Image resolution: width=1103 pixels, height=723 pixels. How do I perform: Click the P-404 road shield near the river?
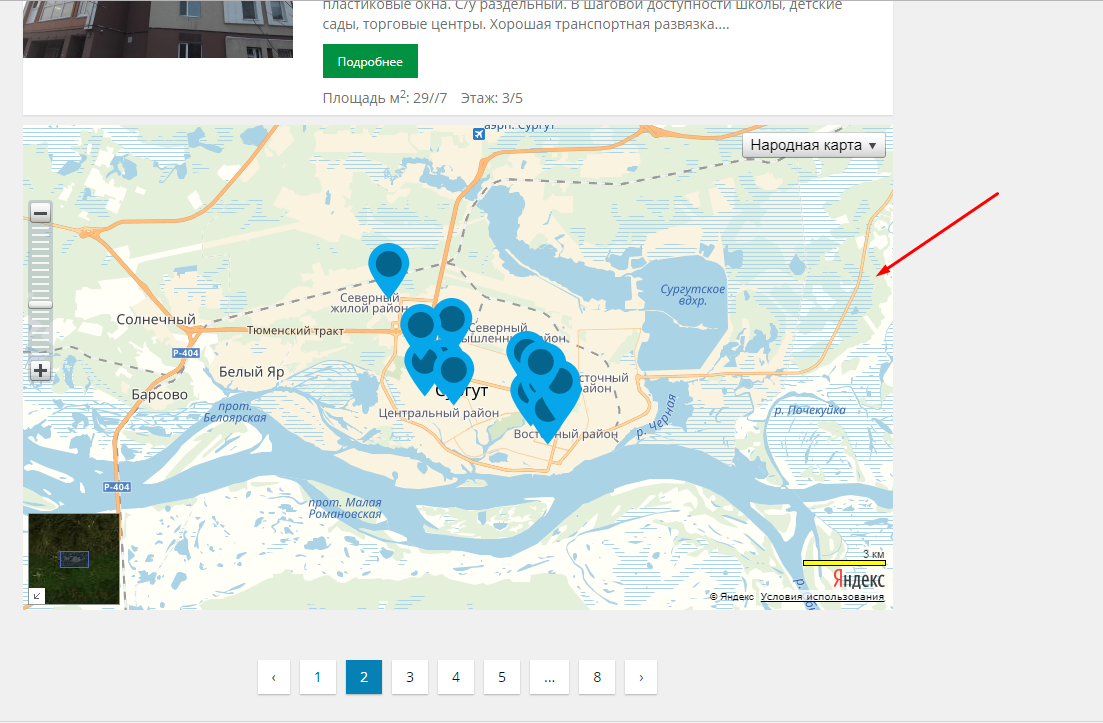117,487
